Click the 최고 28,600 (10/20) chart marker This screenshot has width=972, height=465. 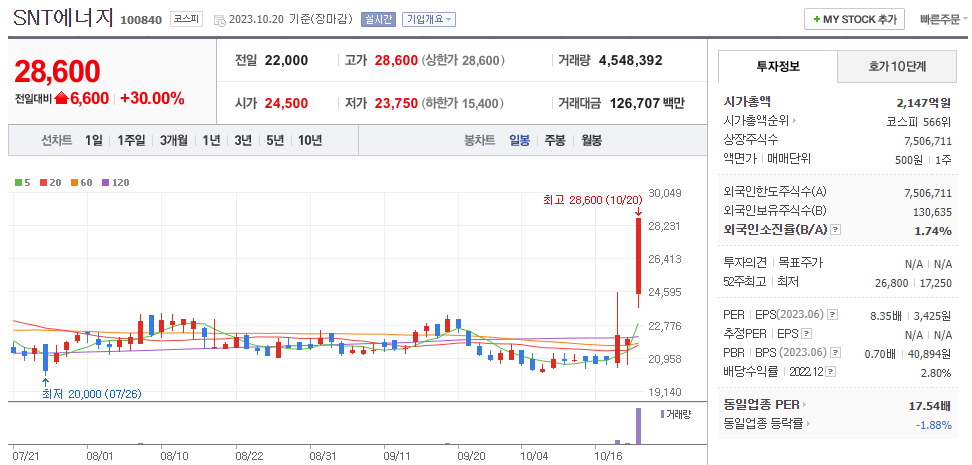pyautogui.click(x=594, y=200)
